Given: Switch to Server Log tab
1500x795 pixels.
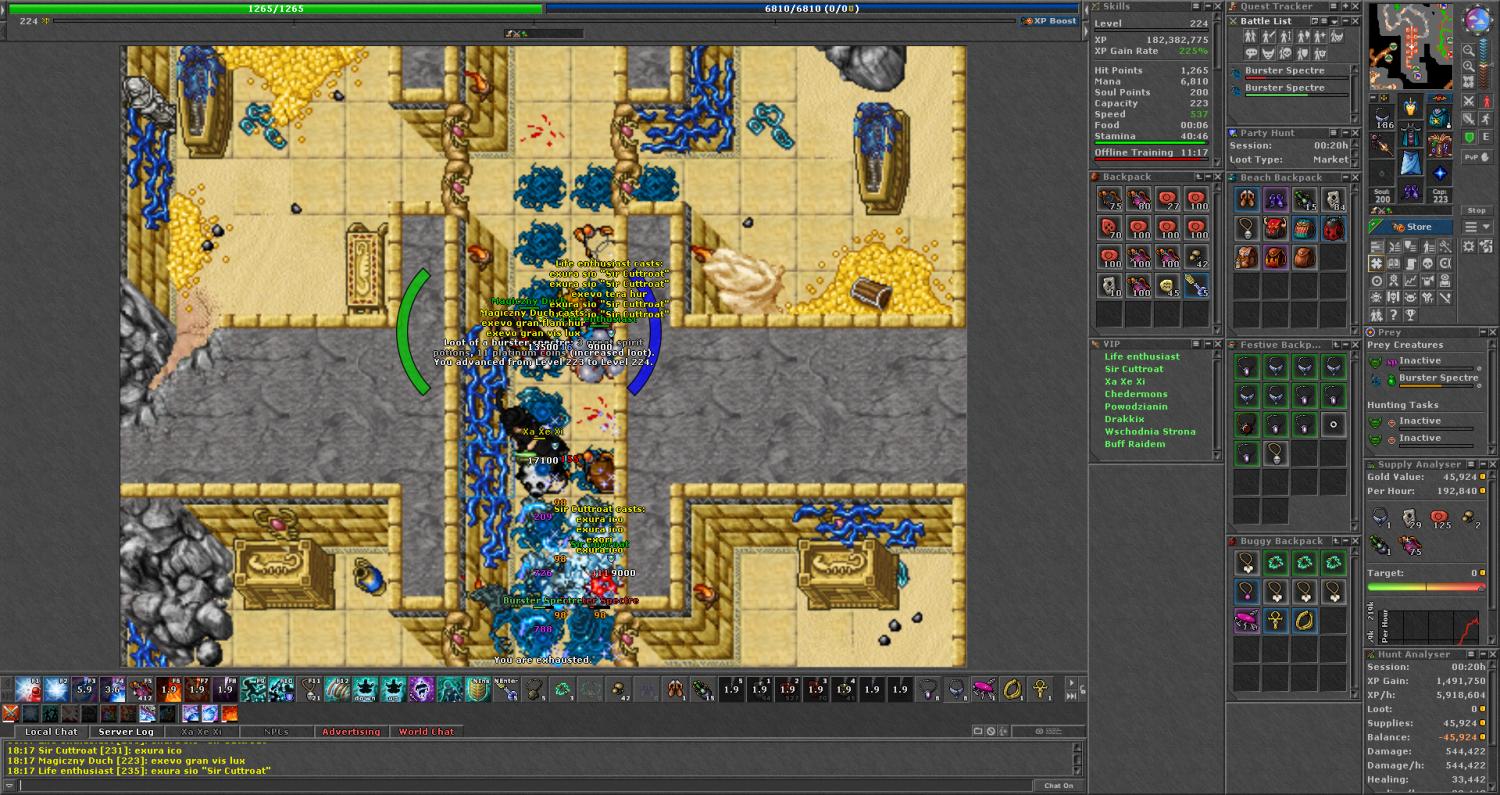Looking at the screenshot, I should (126, 731).
